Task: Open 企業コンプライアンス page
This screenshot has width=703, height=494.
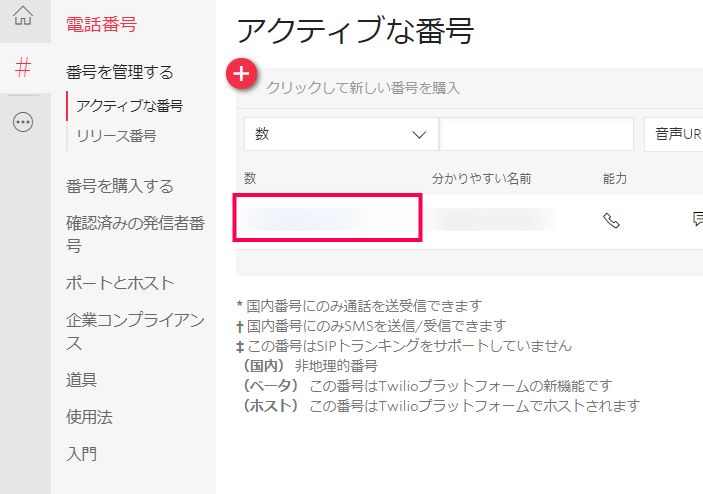Action: click(x=135, y=331)
